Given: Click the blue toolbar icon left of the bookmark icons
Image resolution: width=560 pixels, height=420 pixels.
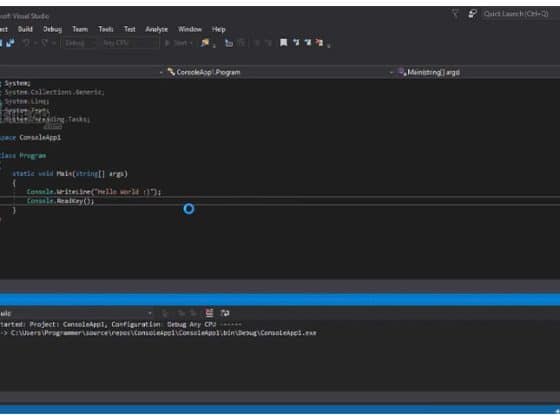Looking at the screenshot, I should click(229, 43).
